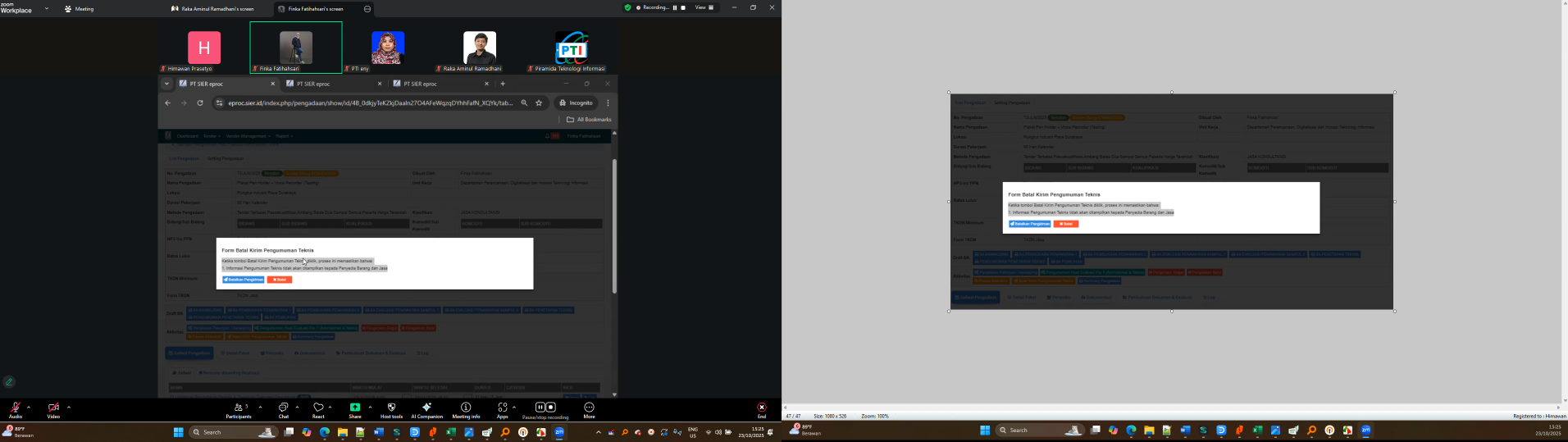Open the three-dot Chrome menu in shared screen

608,103
